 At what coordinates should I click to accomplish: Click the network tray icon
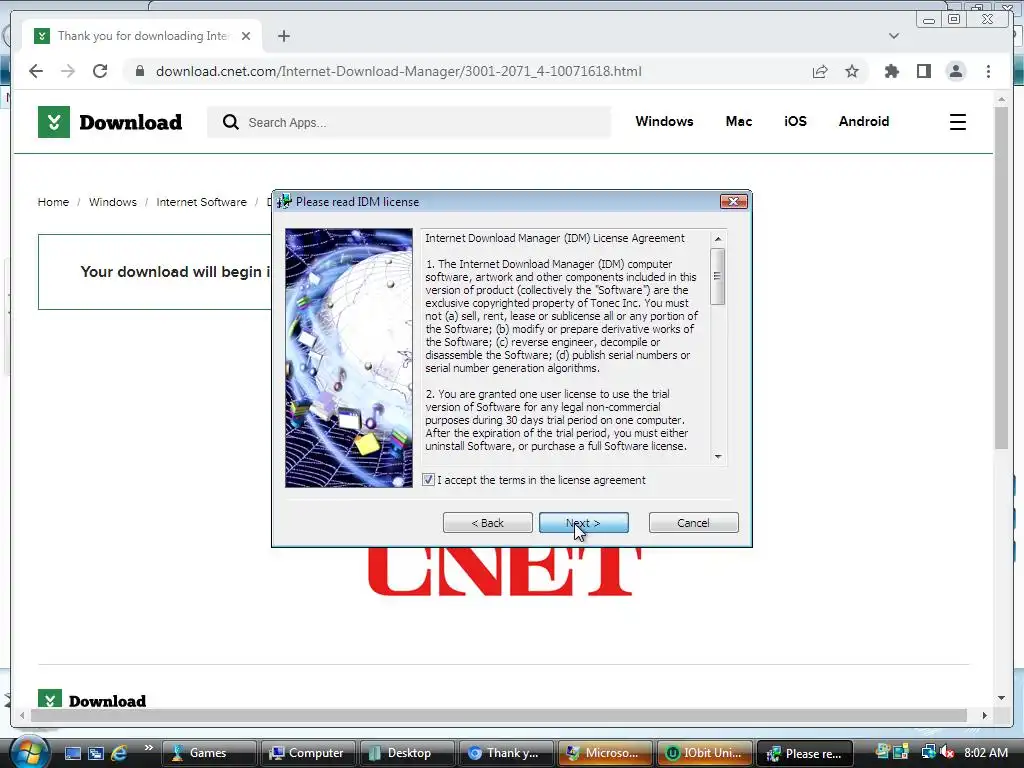pyautogui.click(x=928, y=753)
